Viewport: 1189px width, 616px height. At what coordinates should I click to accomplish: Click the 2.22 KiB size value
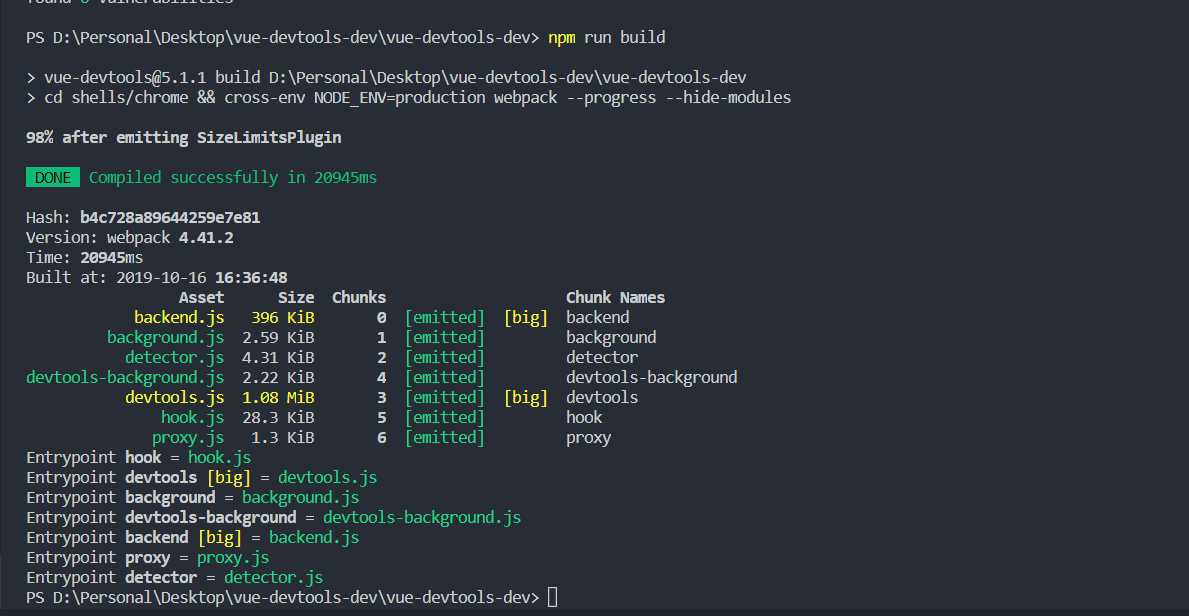[278, 377]
